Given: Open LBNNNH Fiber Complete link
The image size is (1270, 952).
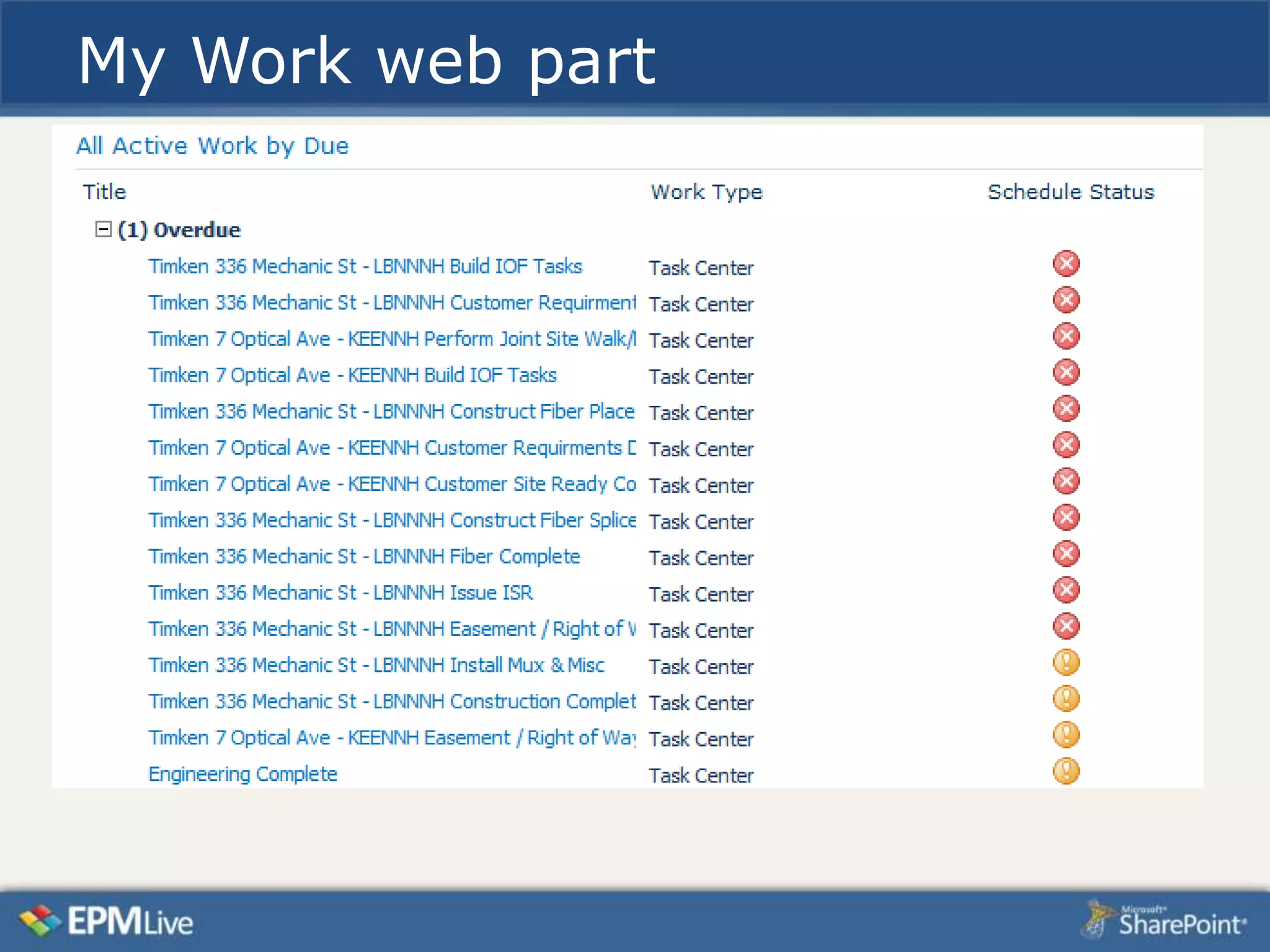Looking at the screenshot, I should [365, 557].
